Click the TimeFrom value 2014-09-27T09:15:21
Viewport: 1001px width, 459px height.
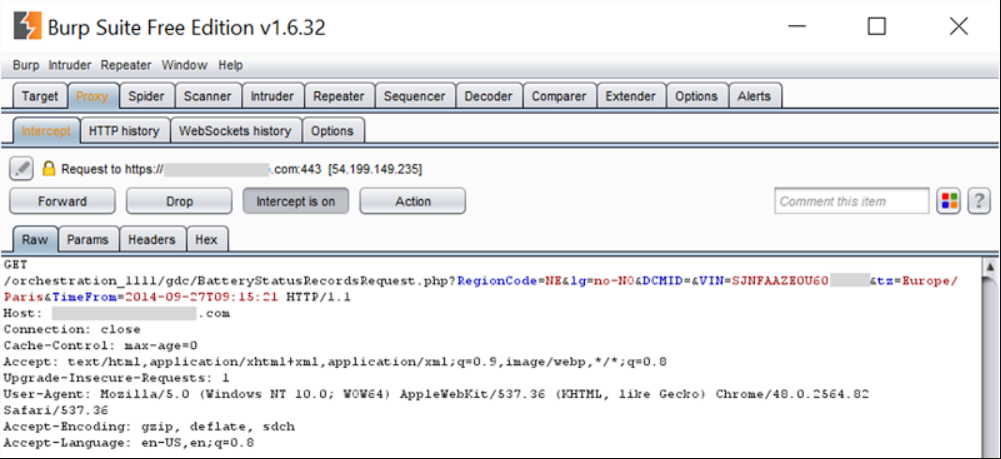[201, 297]
